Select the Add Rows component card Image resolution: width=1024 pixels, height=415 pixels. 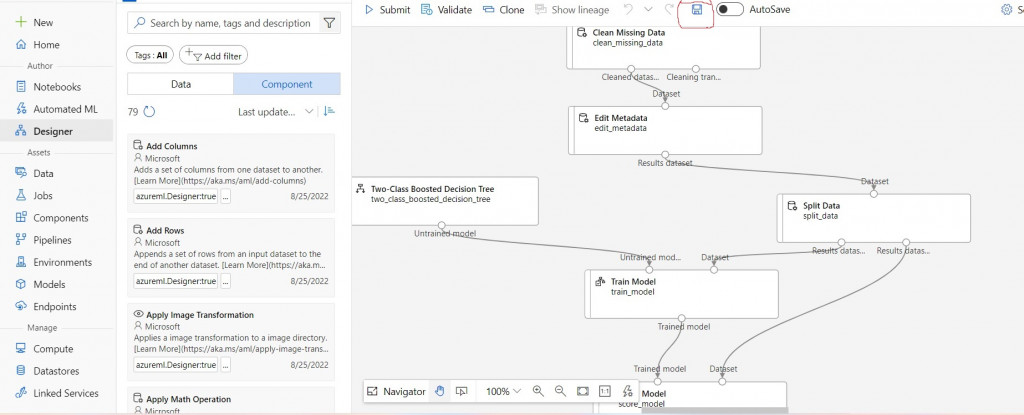231,257
